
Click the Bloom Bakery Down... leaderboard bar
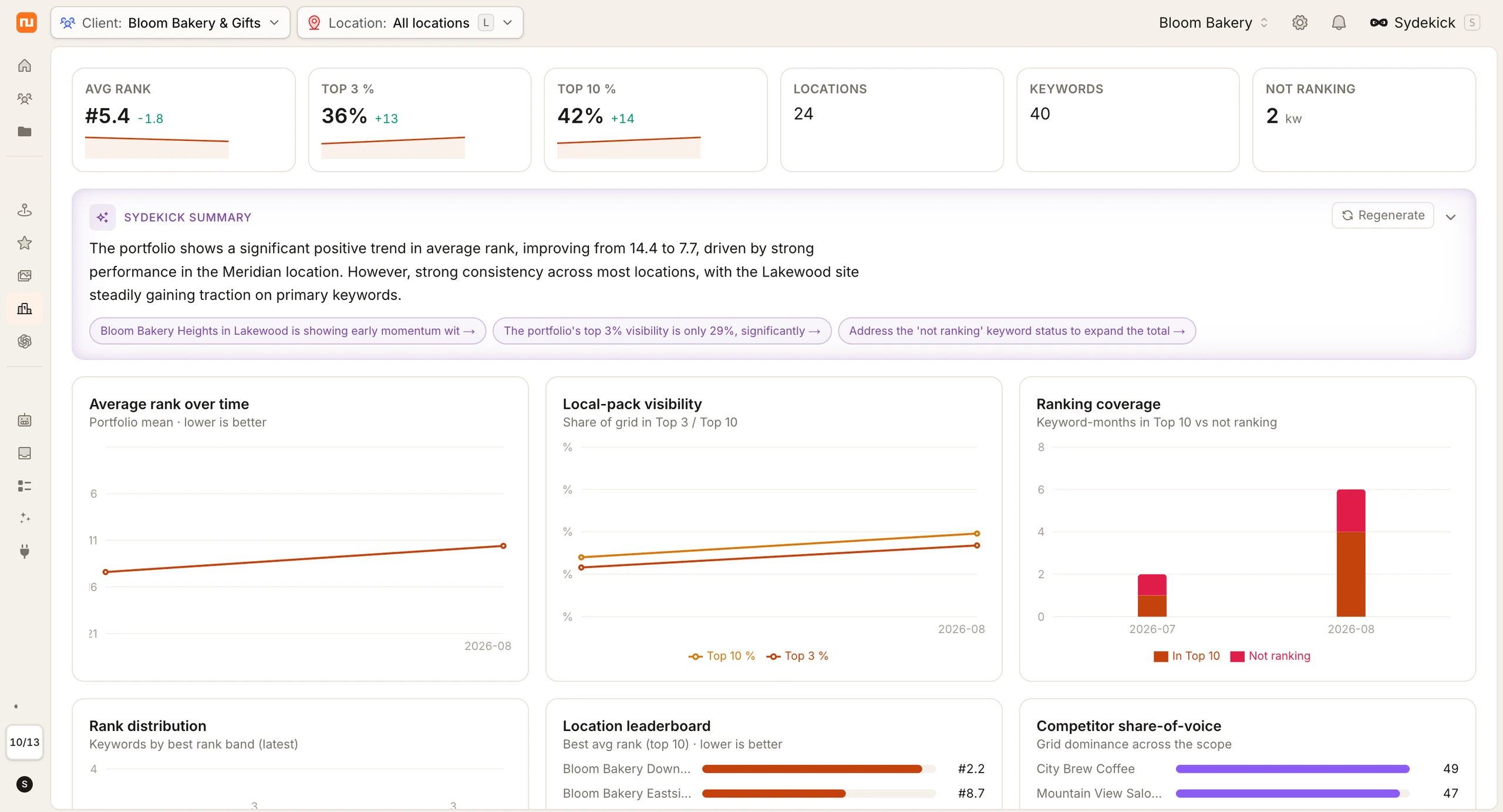818,769
